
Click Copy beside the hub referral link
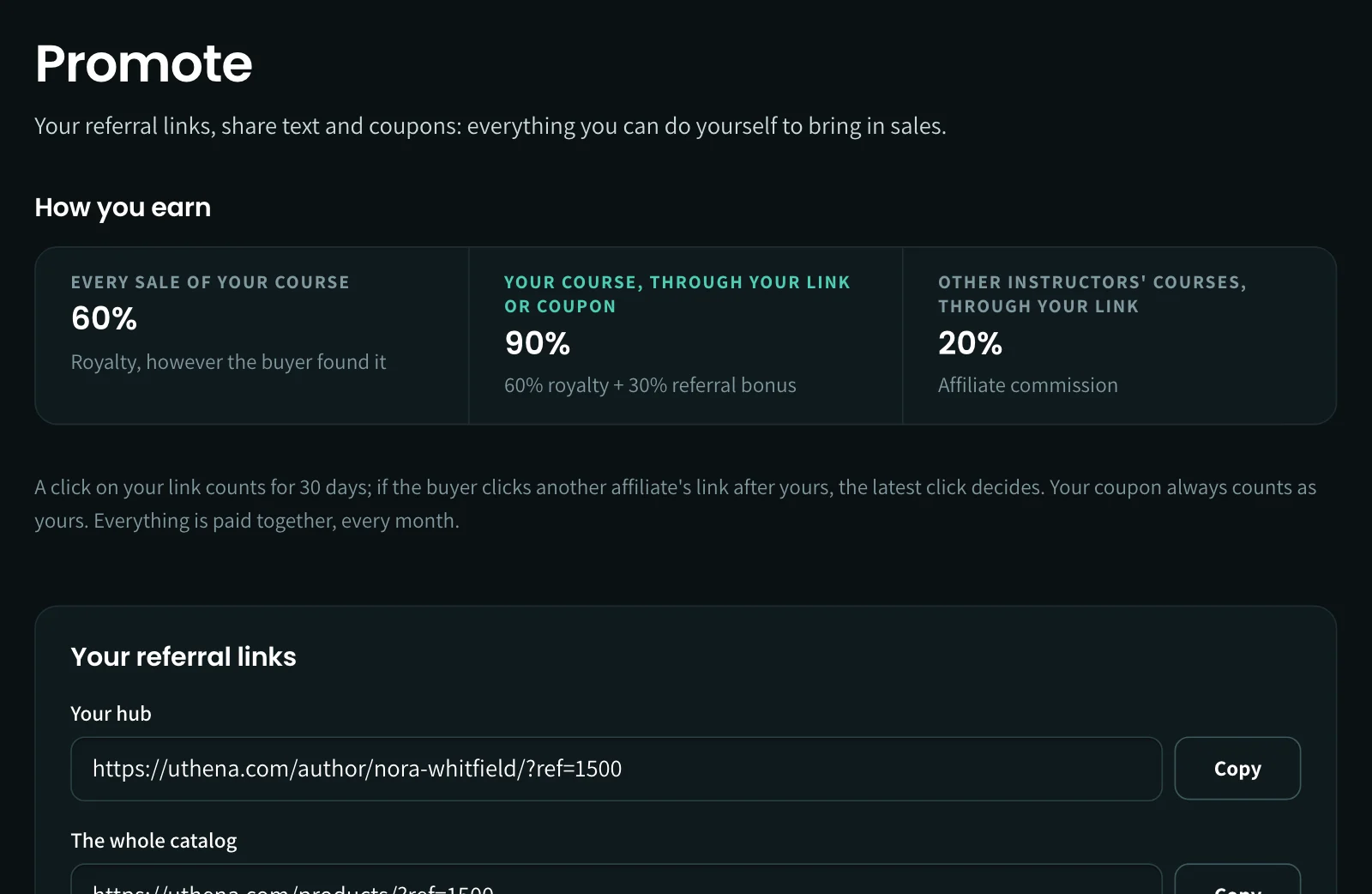pyautogui.click(x=1237, y=768)
